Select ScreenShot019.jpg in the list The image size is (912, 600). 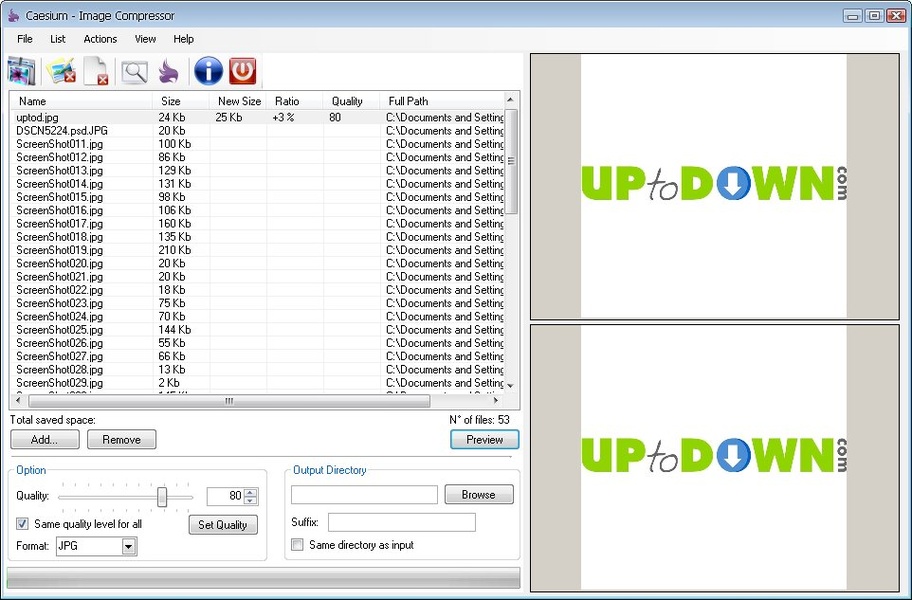coord(258,250)
